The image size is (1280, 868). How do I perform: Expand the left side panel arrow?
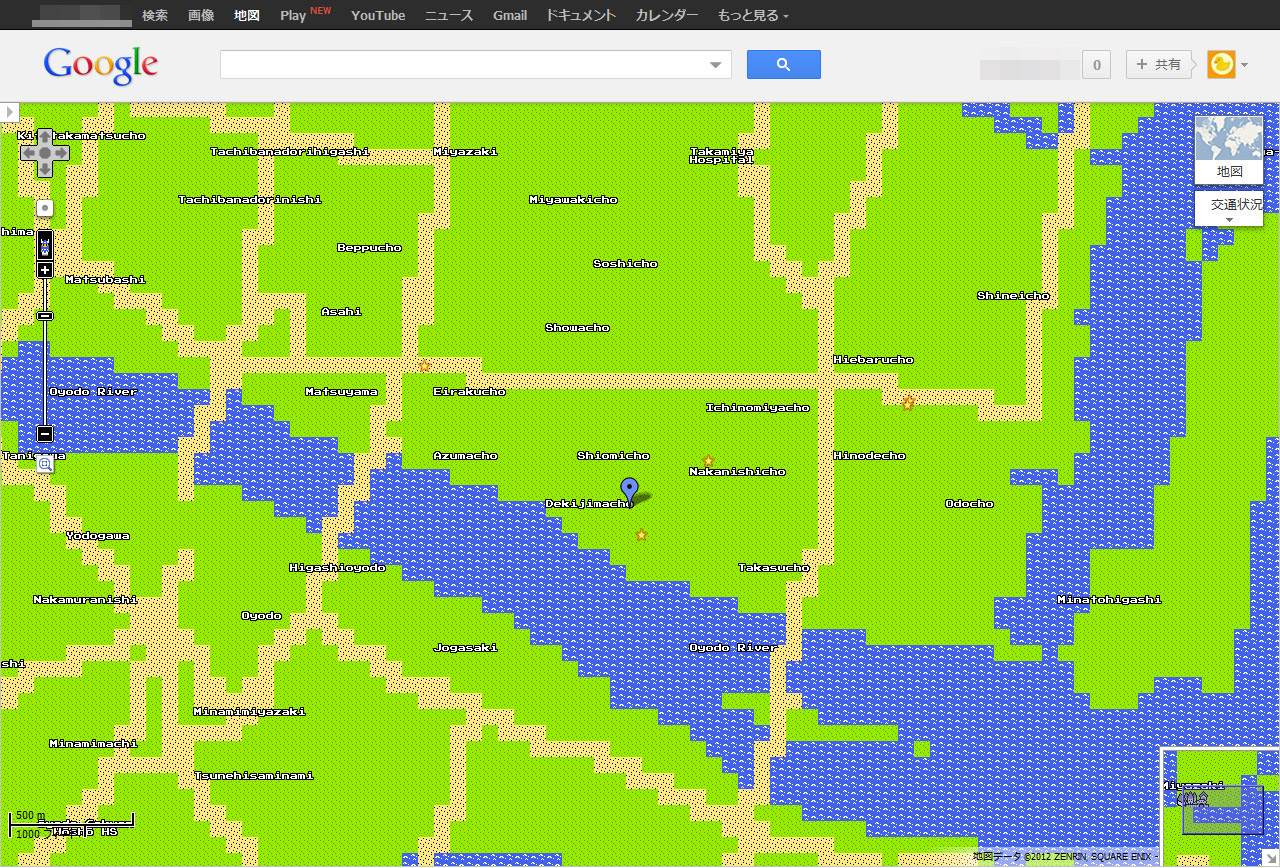point(9,111)
